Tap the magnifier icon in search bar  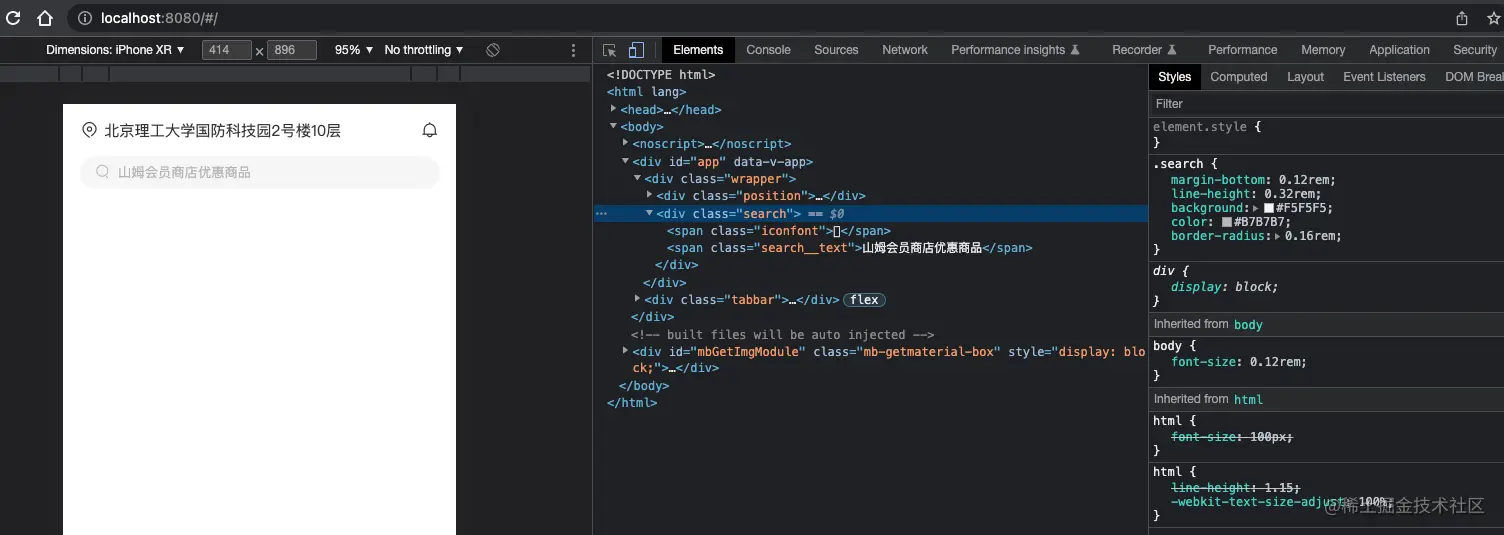(102, 172)
